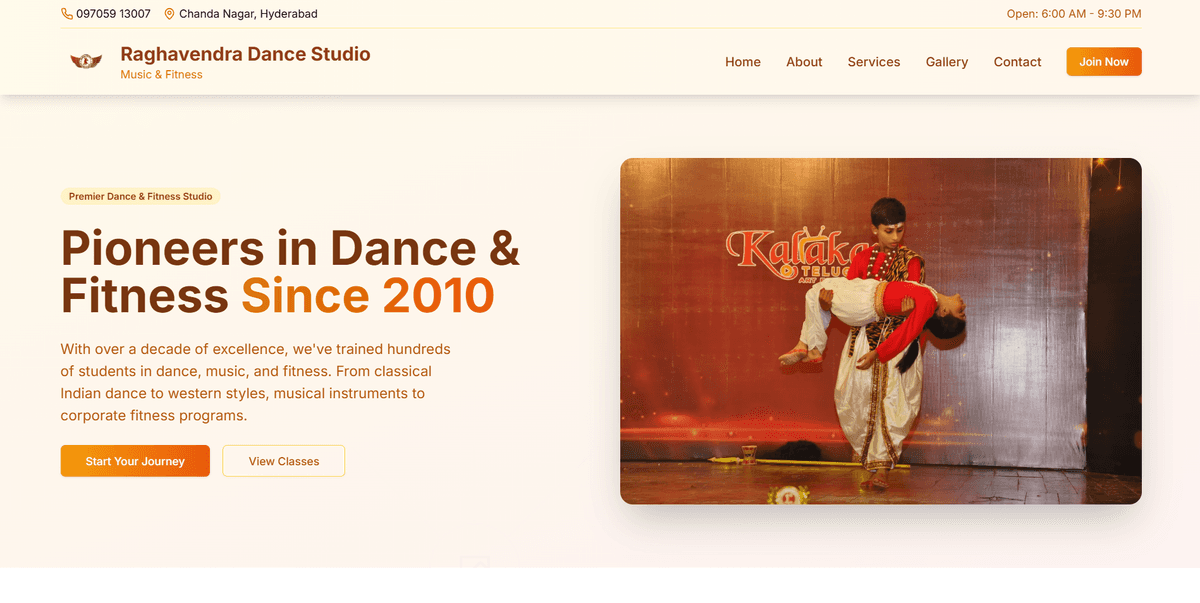Navigate to Services
The height and width of the screenshot is (603, 1200).
click(x=873, y=62)
